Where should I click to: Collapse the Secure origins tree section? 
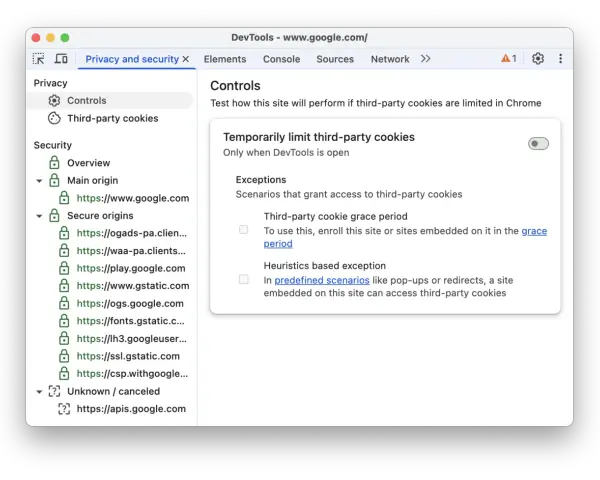[x=39, y=216]
